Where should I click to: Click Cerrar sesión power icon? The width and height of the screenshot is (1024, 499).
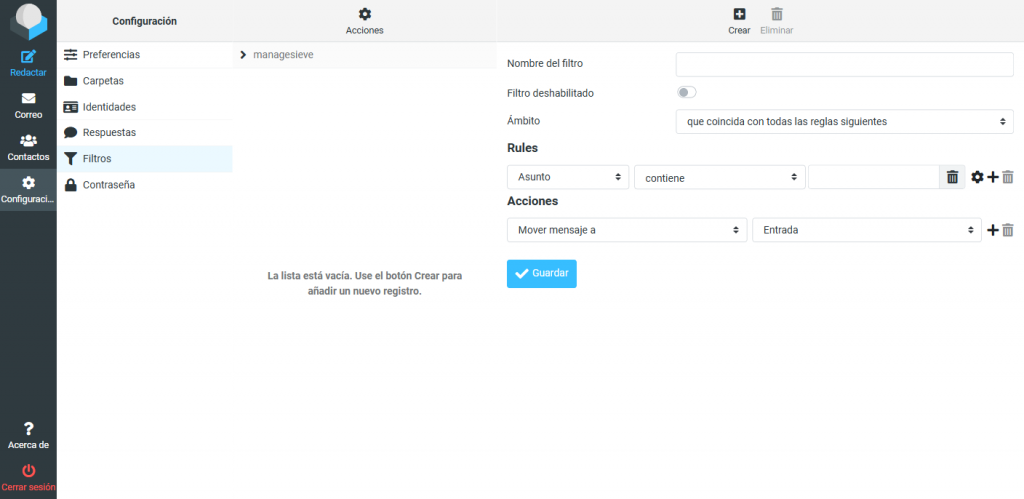[28, 471]
